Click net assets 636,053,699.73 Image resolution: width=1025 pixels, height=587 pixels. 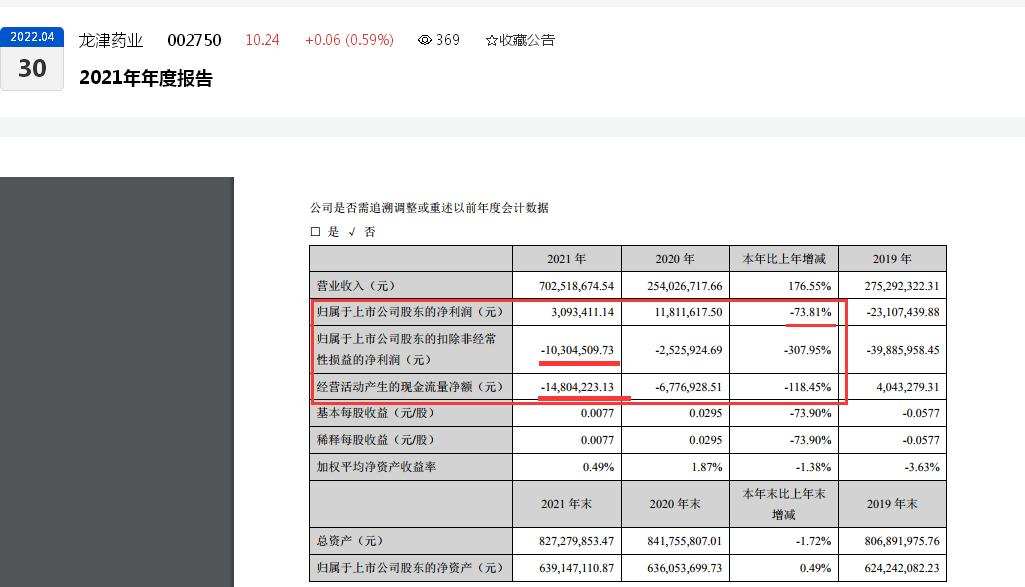coord(684,567)
